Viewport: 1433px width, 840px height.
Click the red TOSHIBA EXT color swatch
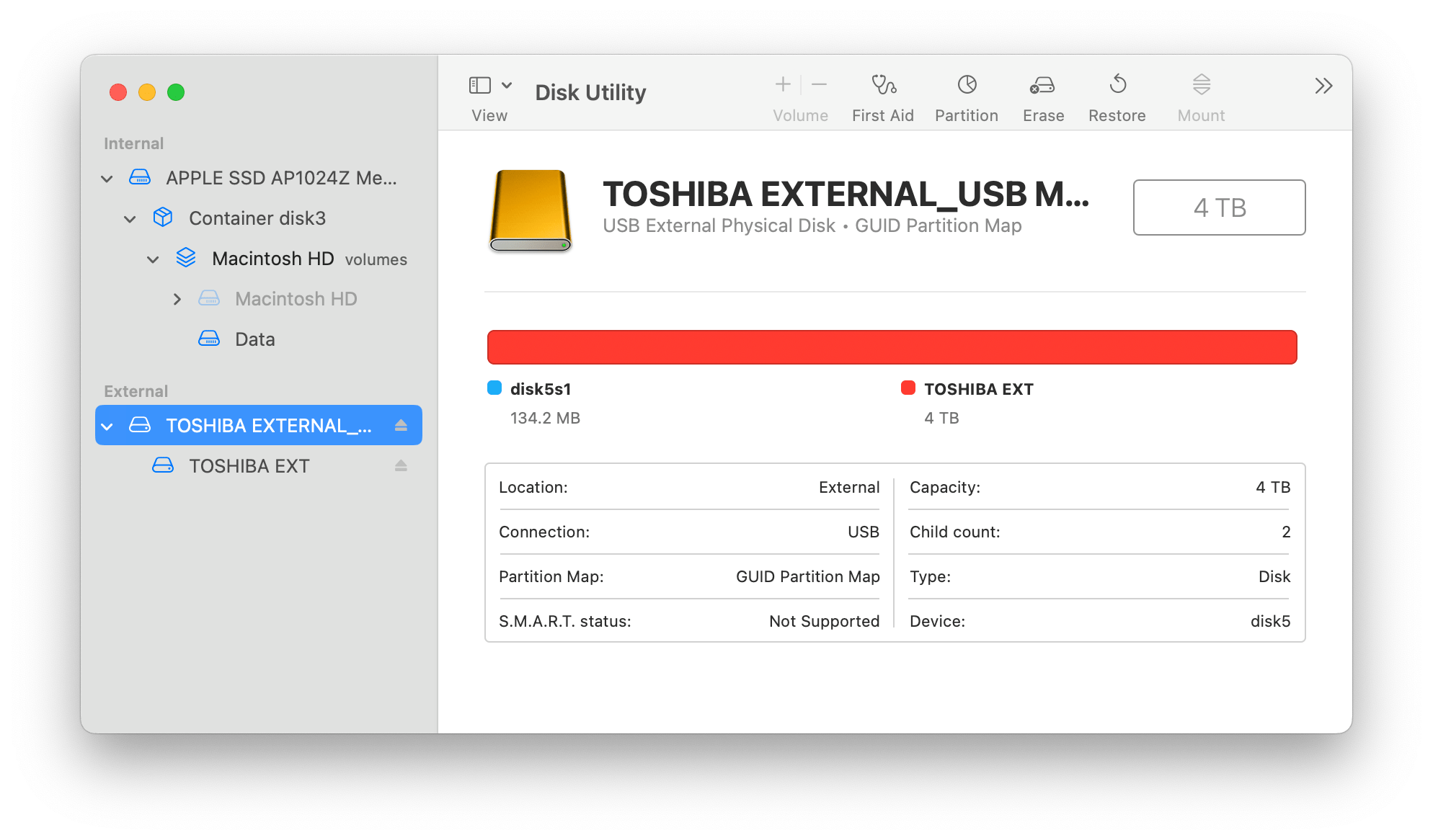(908, 388)
